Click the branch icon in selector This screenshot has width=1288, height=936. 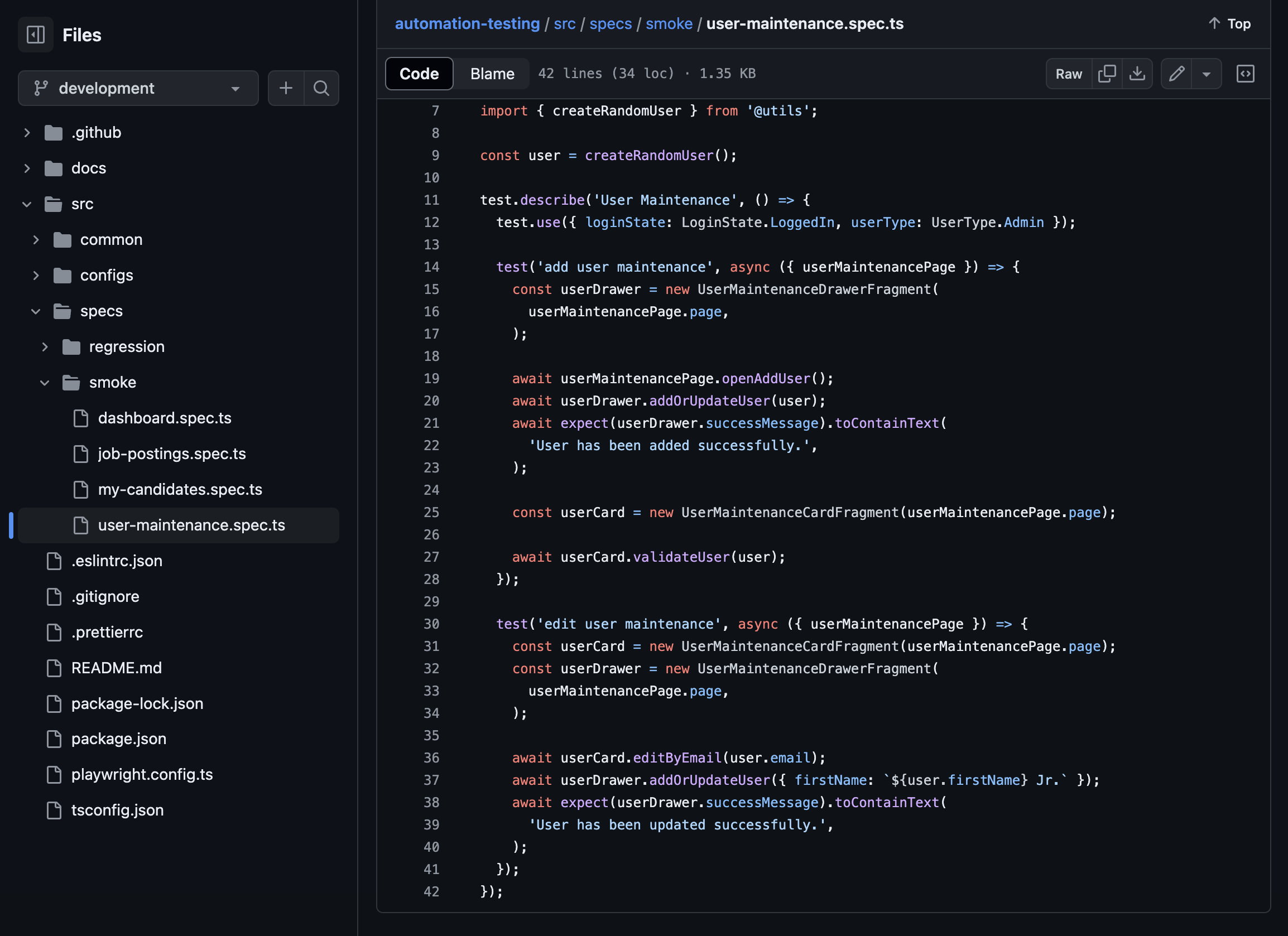click(x=40, y=88)
